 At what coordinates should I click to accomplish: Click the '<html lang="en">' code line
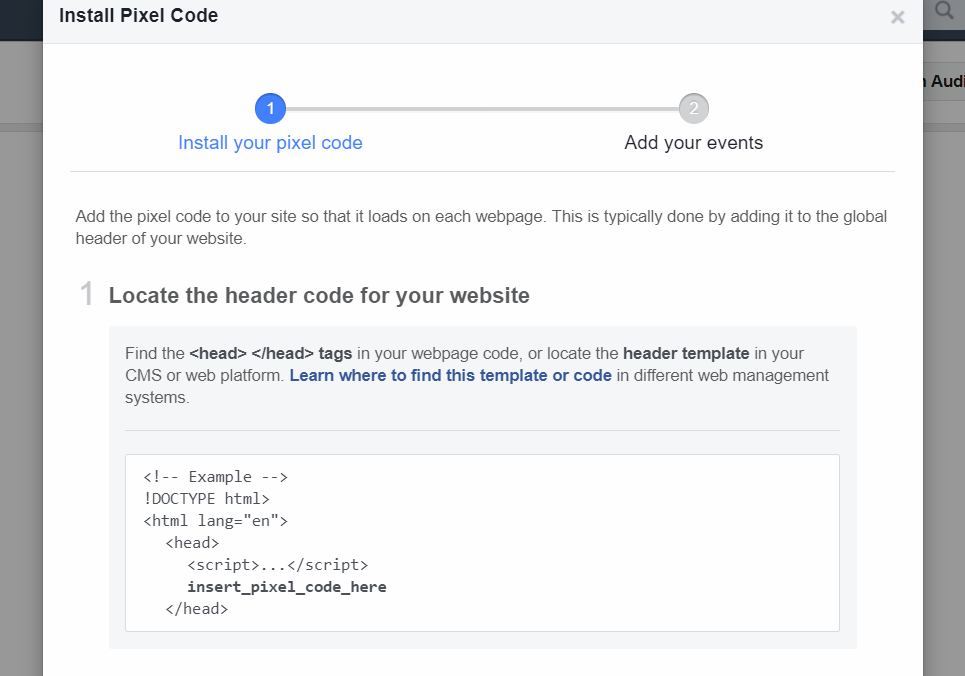tap(215, 521)
